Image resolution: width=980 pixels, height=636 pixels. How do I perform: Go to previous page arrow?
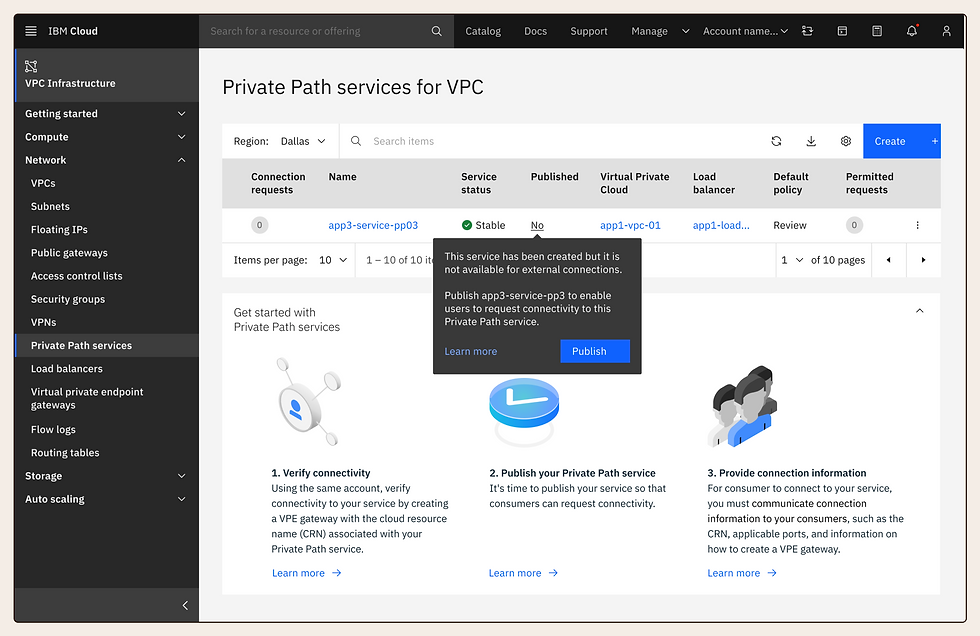888,260
